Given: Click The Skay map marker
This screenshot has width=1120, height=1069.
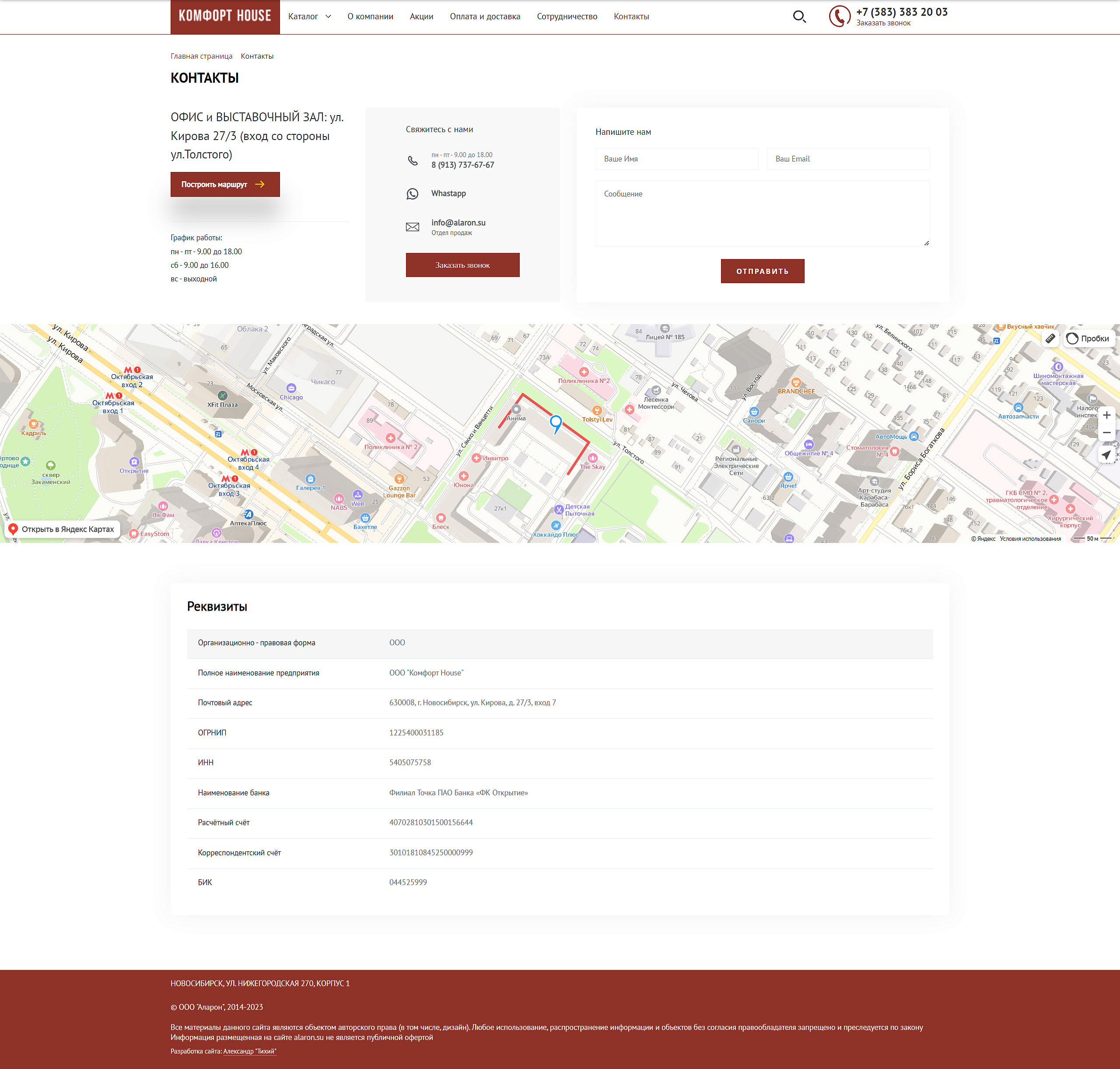Looking at the screenshot, I should coord(592,458).
